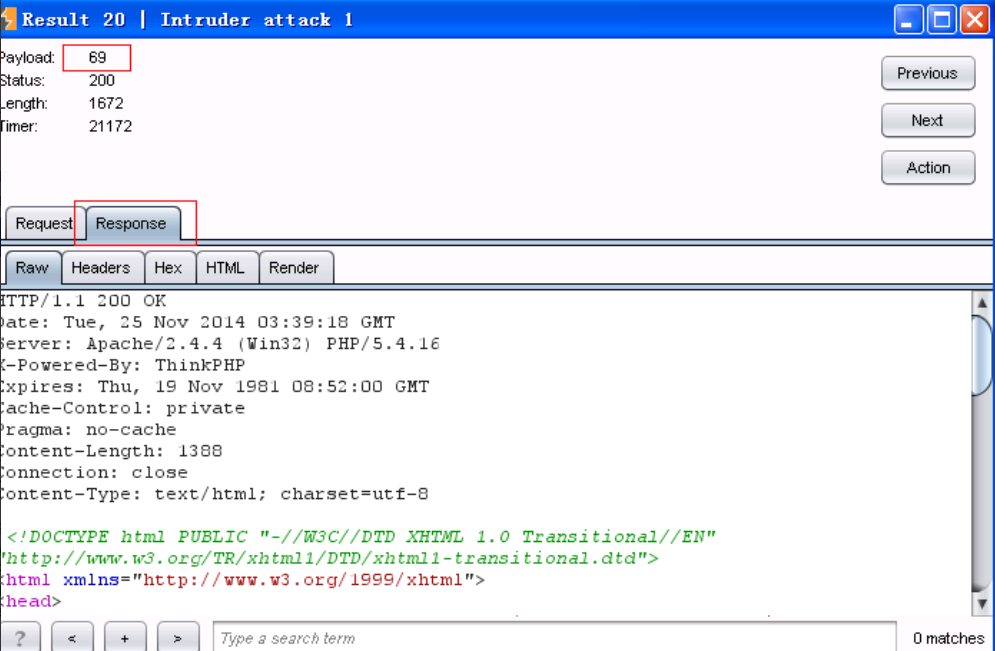This screenshot has height=651, width=995.
Task: Click the 'Pragma: no-cache' line
Action: tap(88, 430)
